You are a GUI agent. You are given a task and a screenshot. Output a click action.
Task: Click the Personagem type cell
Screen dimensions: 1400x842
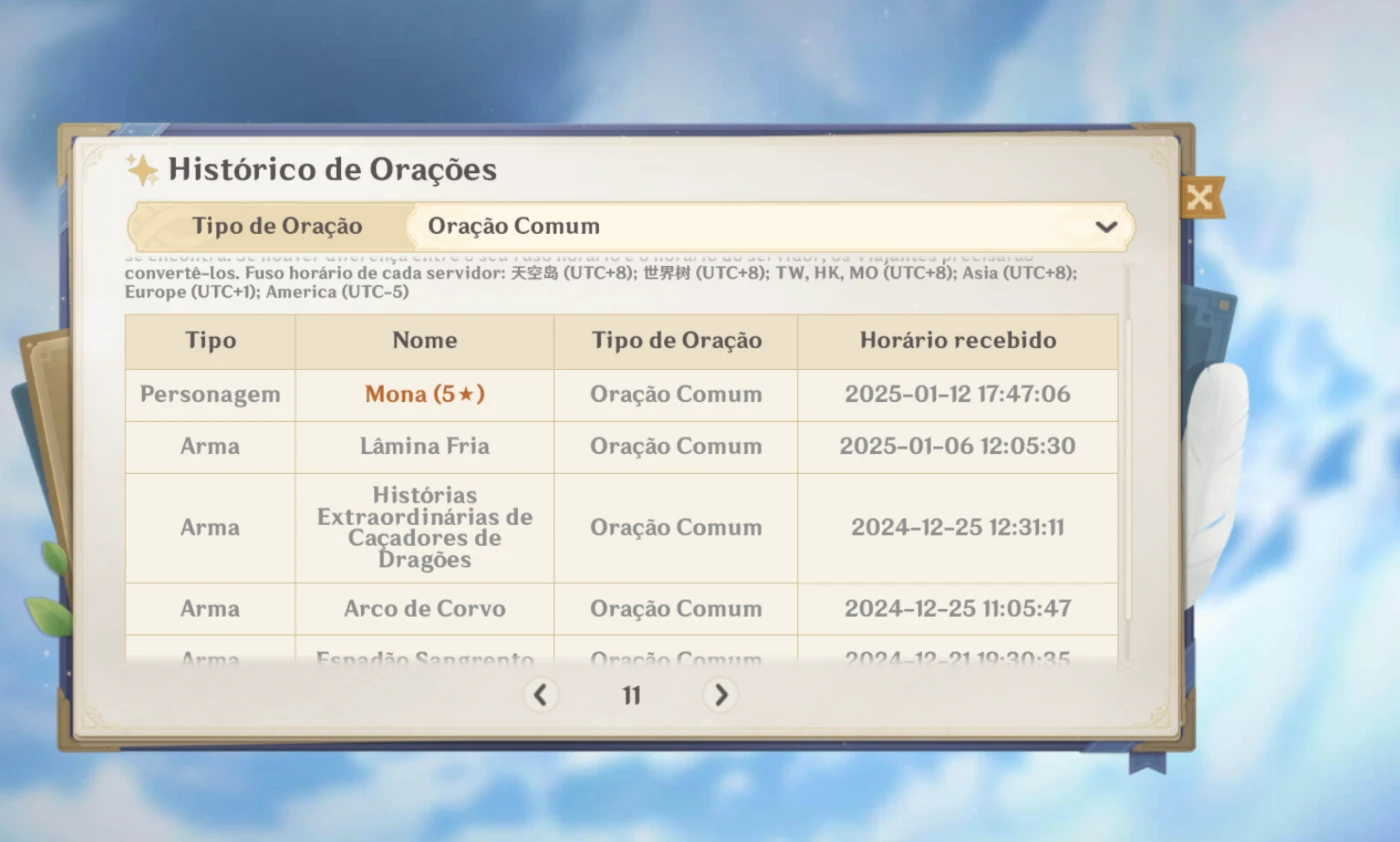click(210, 395)
